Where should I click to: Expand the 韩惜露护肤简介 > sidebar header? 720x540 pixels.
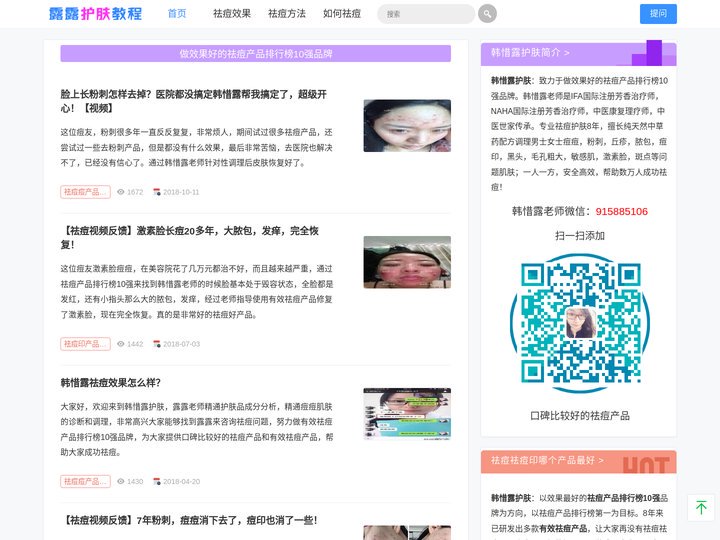[579, 53]
